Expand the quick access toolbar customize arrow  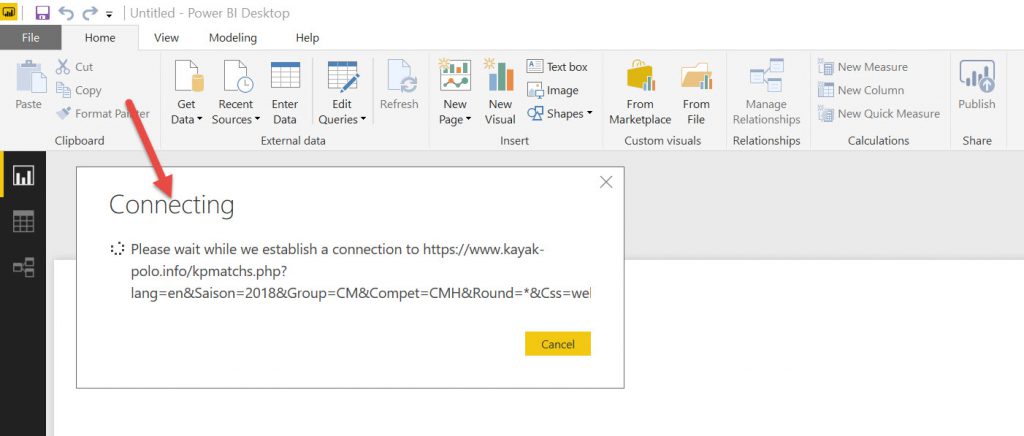(x=109, y=15)
